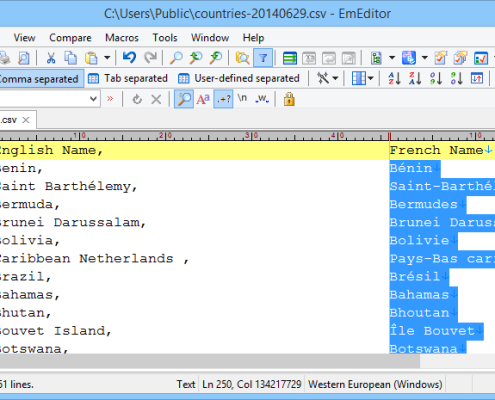Image resolution: width=495 pixels, height=400 pixels.
Task: Click the horizontal scrollbar thumb
Action: tap(210, 360)
